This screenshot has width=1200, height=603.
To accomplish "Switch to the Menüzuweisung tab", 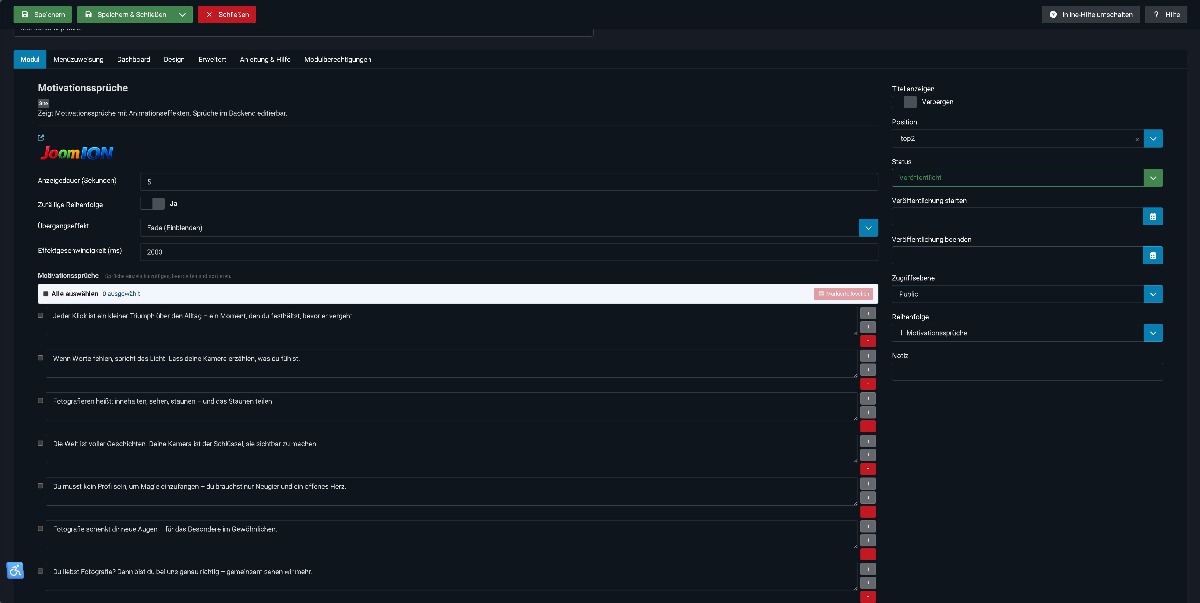I will pos(79,60).
